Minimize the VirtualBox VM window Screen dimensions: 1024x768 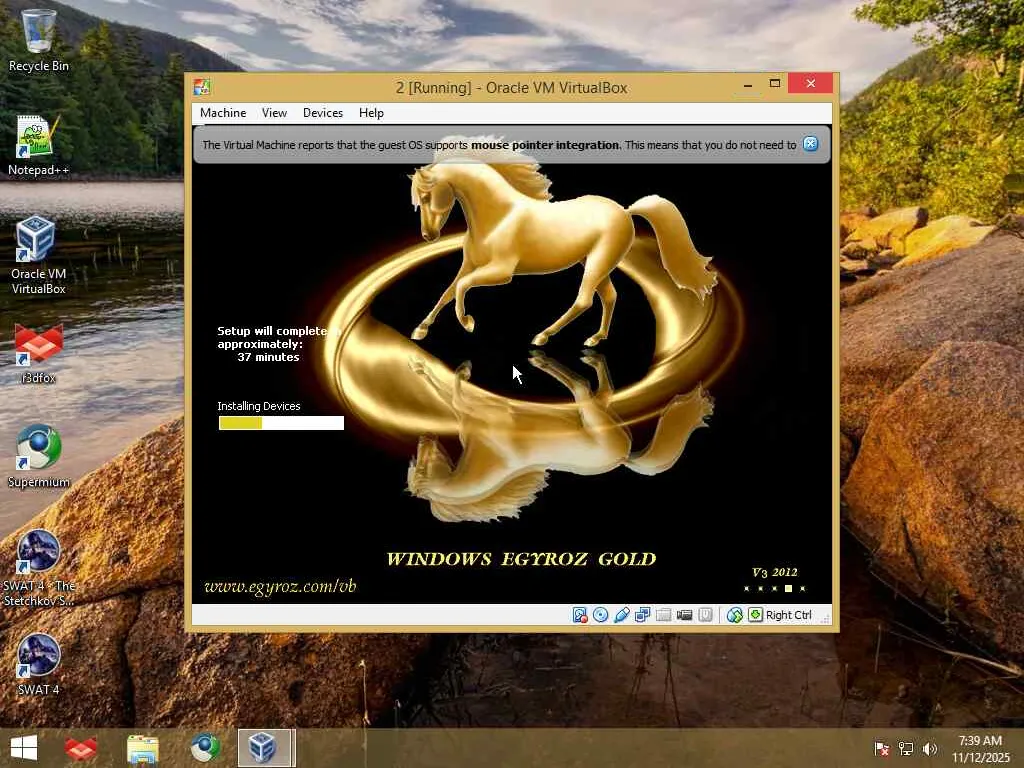coord(748,84)
